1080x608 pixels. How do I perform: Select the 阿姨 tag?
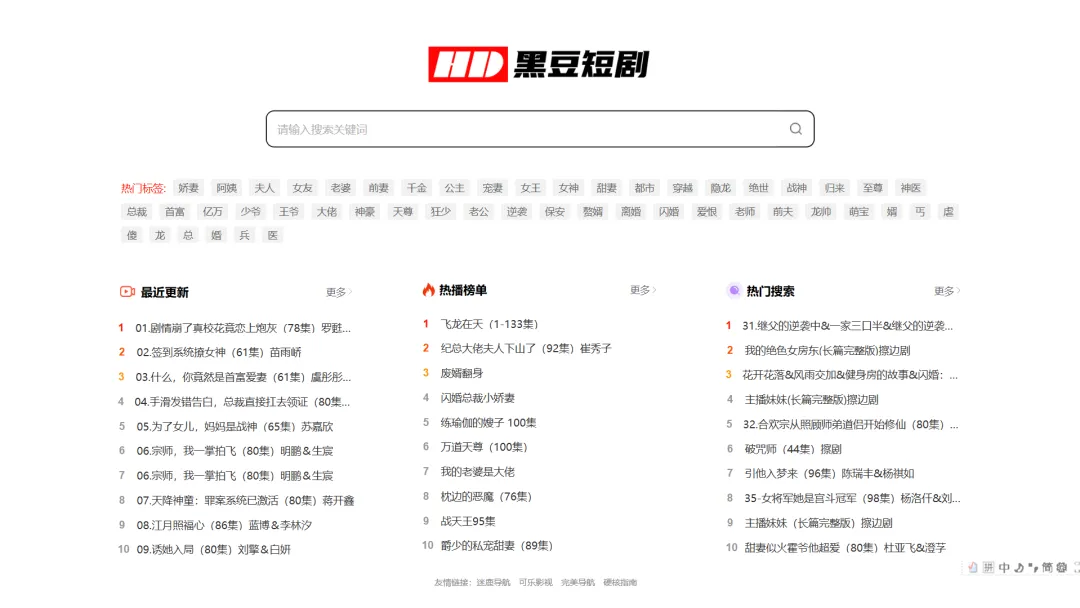point(226,188)
